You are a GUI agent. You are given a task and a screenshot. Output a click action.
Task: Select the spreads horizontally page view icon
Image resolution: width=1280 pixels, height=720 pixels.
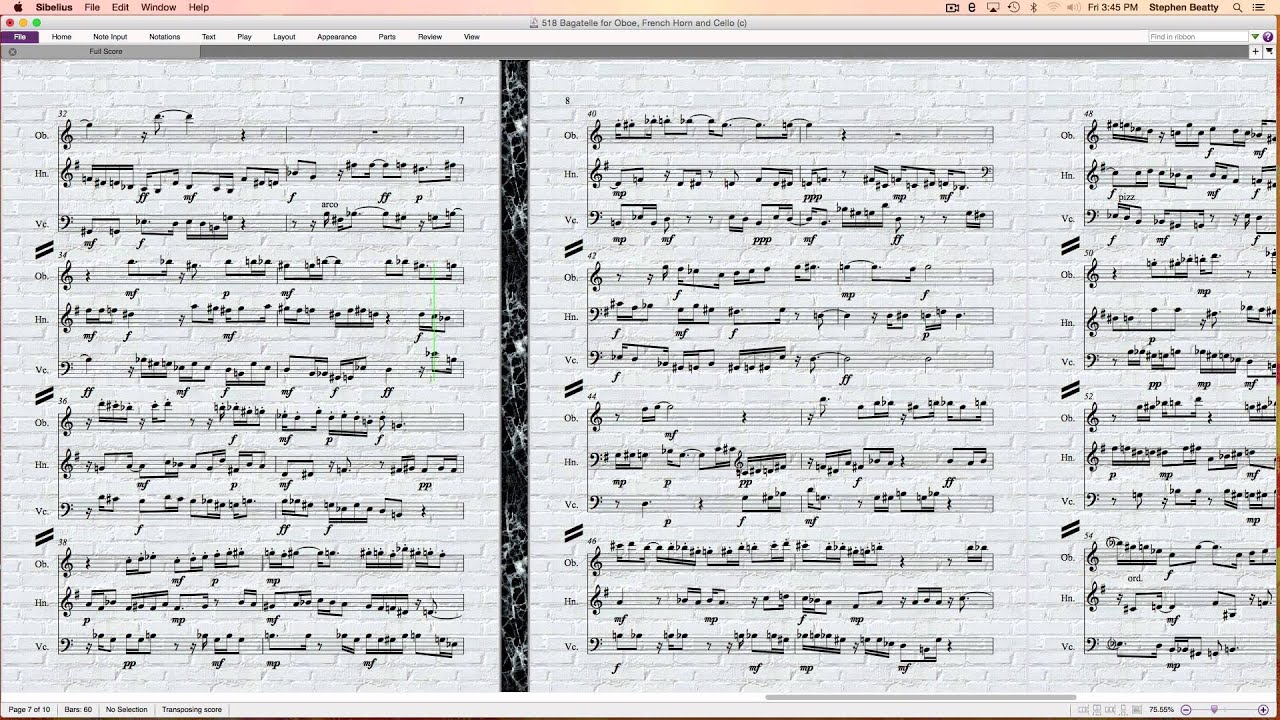tap(1084, 710)
